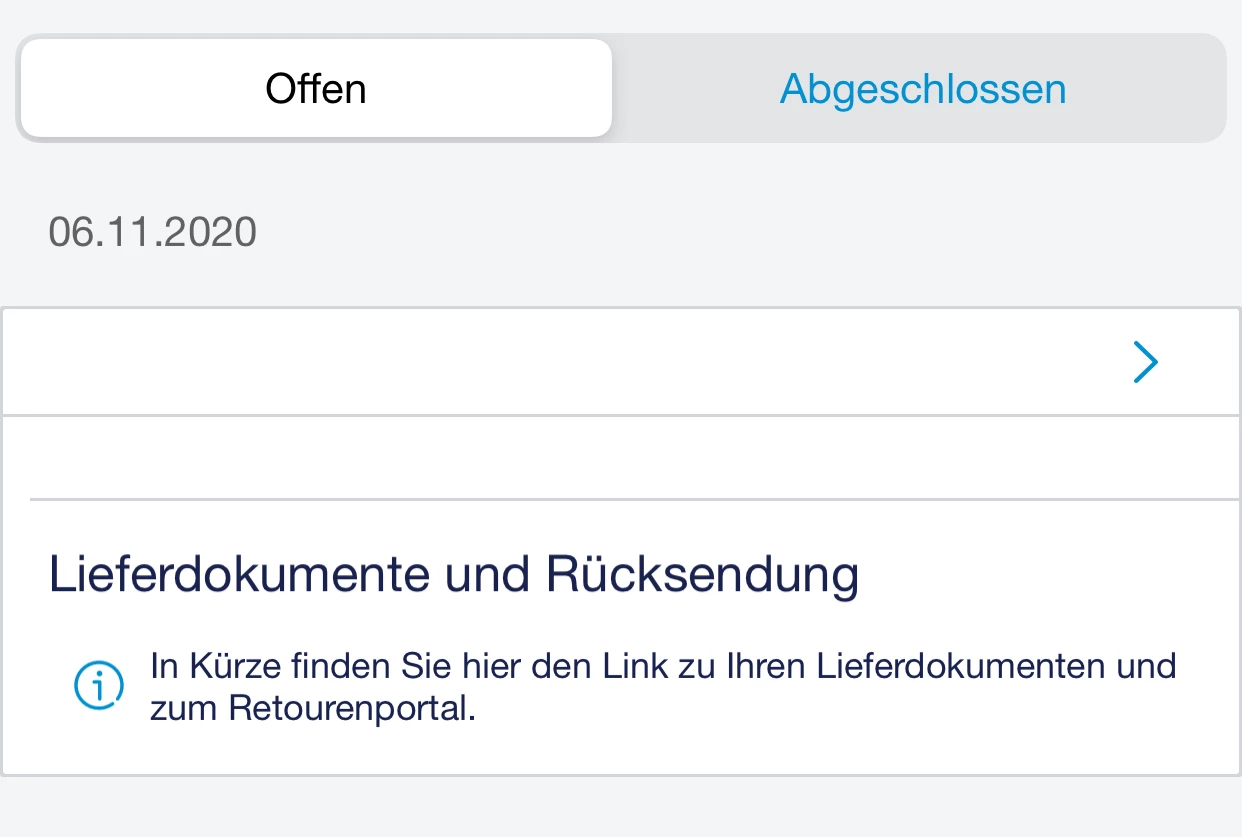Click the right-pointing arrow on the order card
Viewport: 1242px width, 837px height.
coord(1145,362)
